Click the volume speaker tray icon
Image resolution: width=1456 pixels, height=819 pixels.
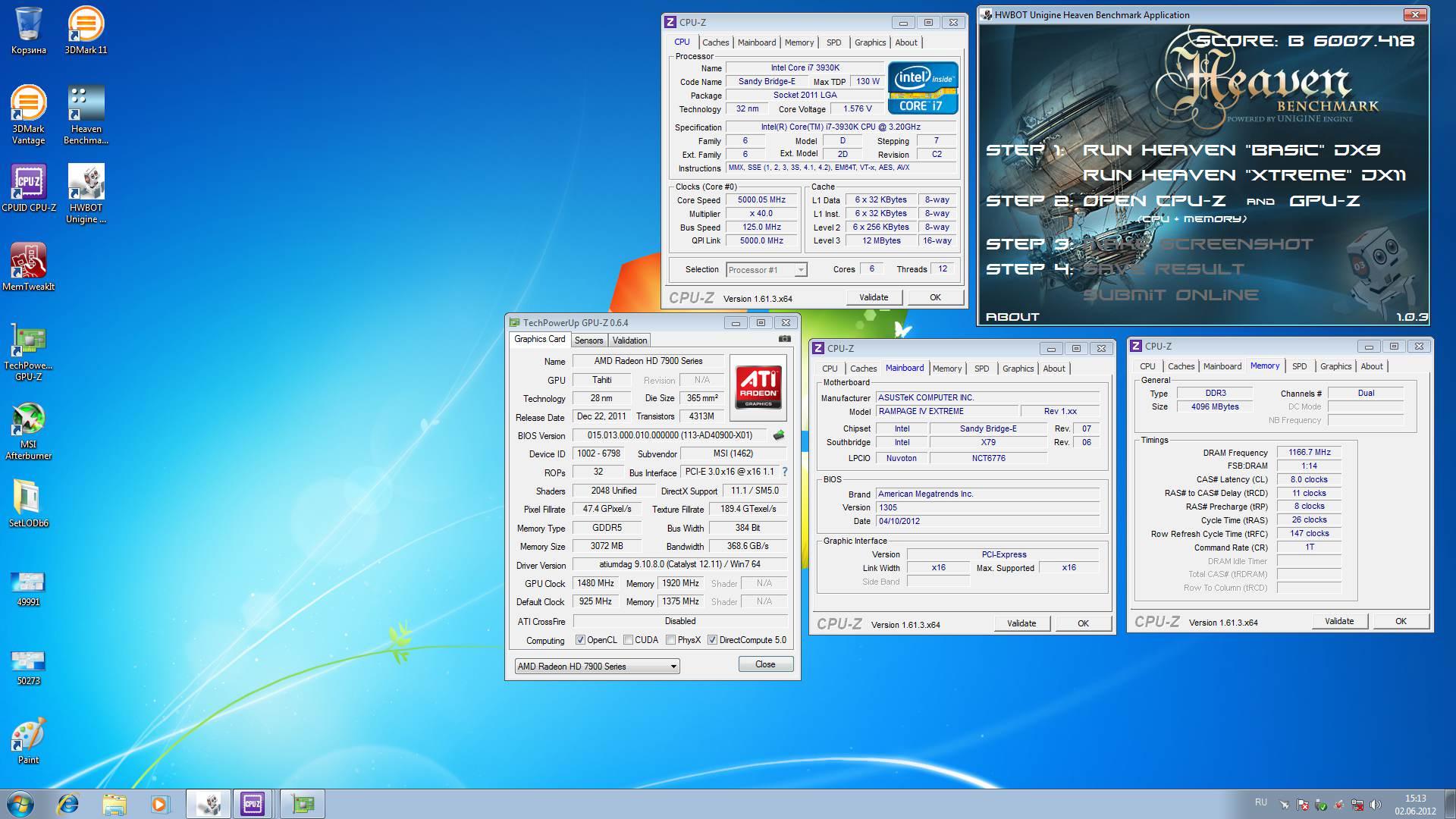1376,805
